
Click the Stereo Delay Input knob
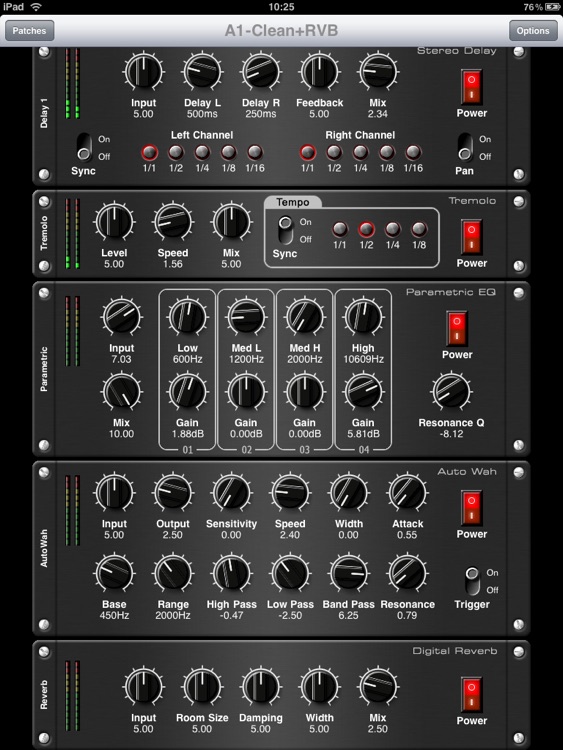tap(144, 72)
